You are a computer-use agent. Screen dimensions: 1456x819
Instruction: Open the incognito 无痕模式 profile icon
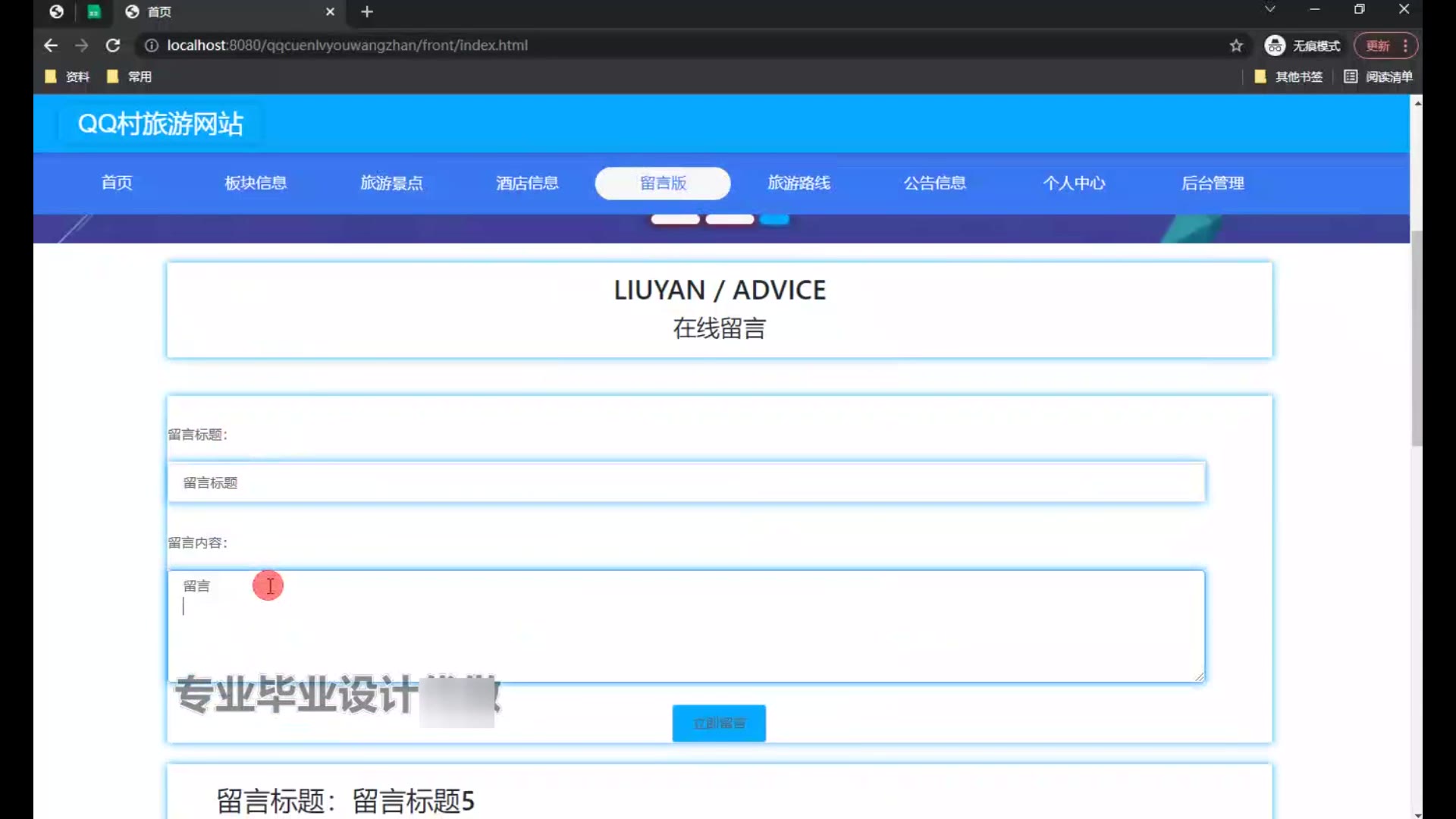[1275, 45]
